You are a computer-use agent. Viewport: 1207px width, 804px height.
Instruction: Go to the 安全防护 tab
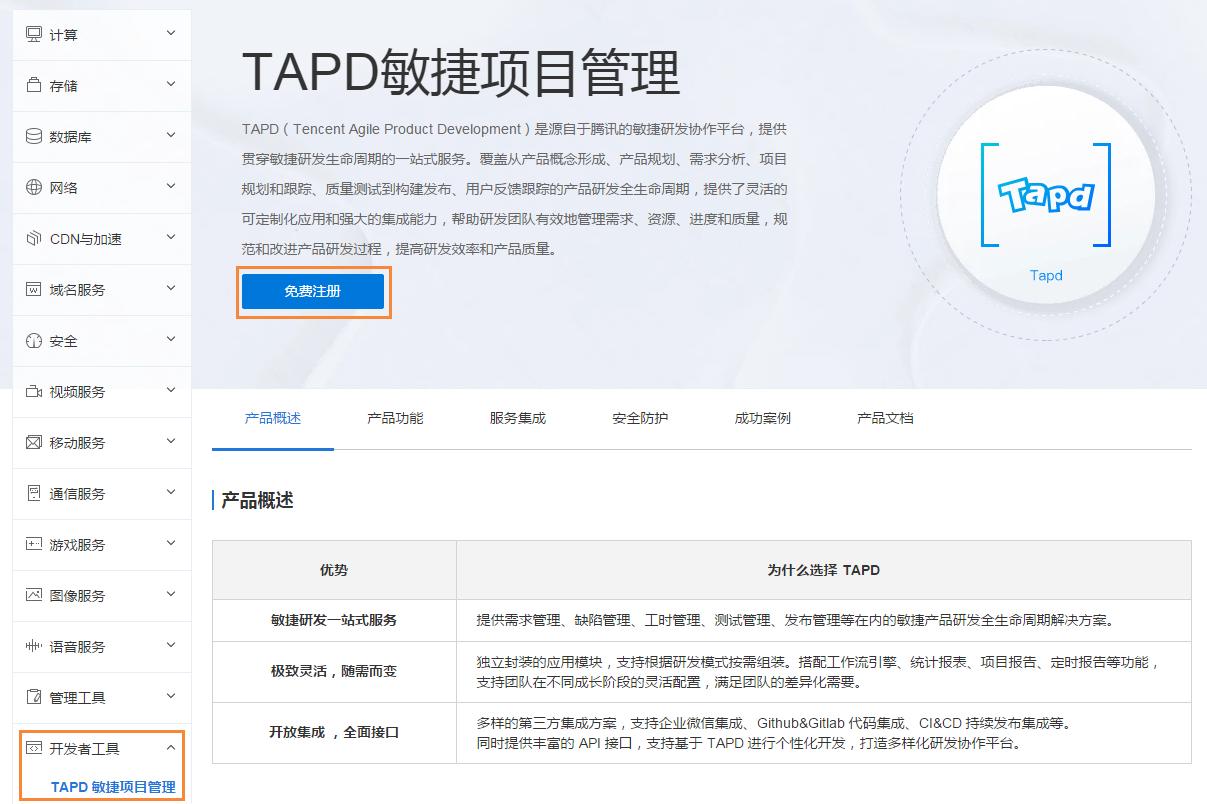(640, 418)
